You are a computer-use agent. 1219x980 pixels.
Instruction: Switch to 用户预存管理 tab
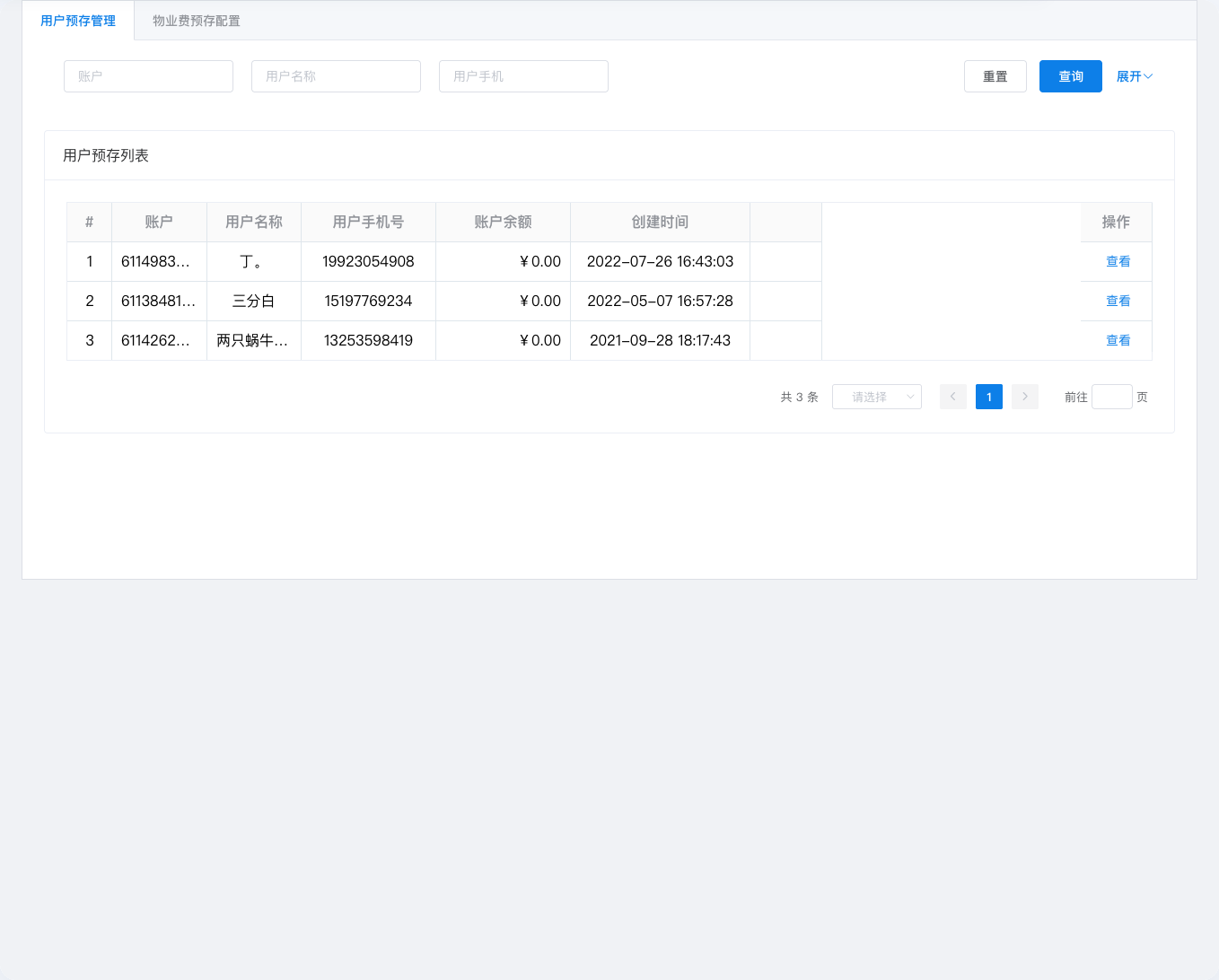click(x=78, y=21)
